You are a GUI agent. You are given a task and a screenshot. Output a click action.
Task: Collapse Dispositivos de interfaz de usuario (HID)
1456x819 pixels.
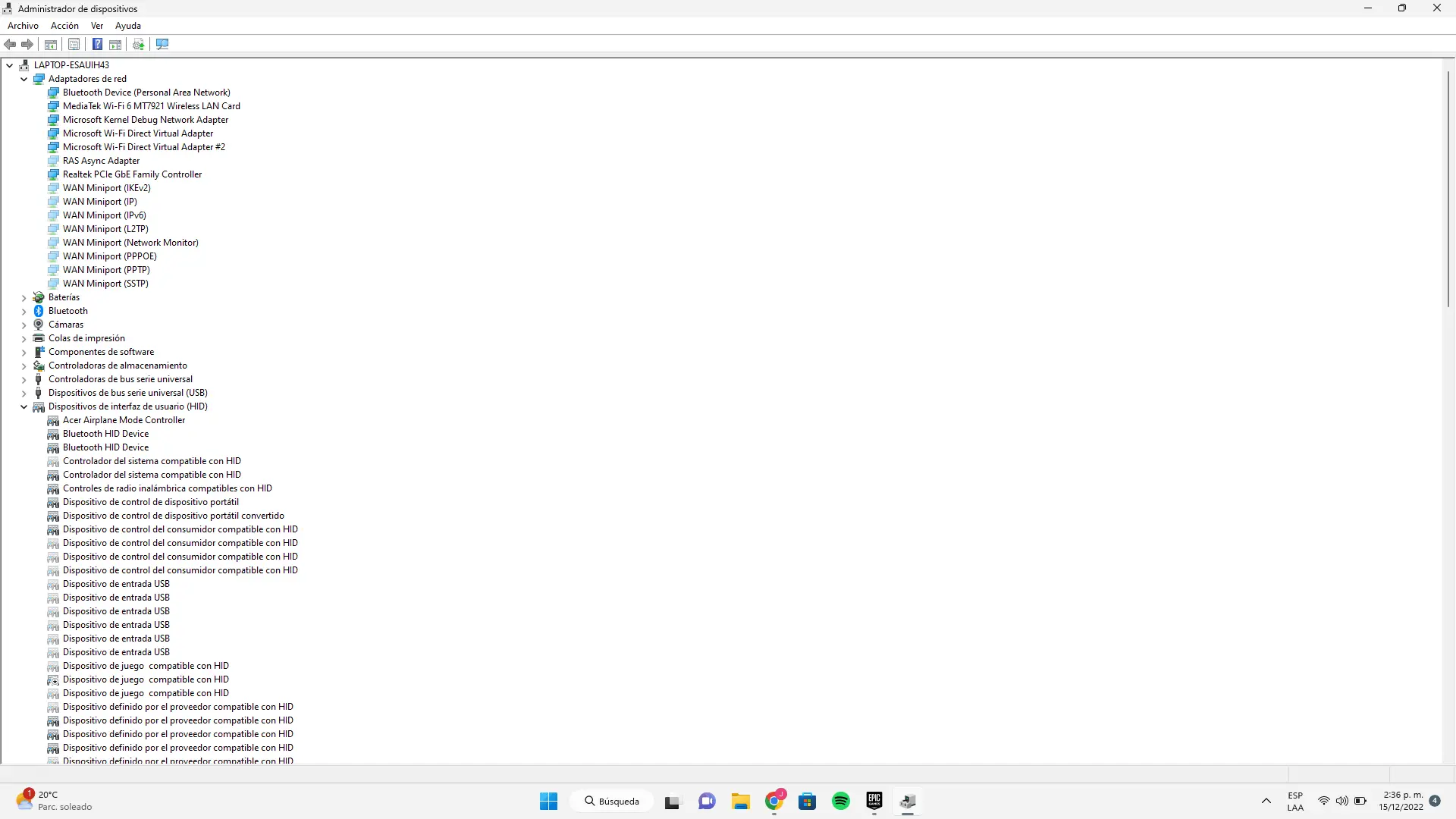click(24, 407)
